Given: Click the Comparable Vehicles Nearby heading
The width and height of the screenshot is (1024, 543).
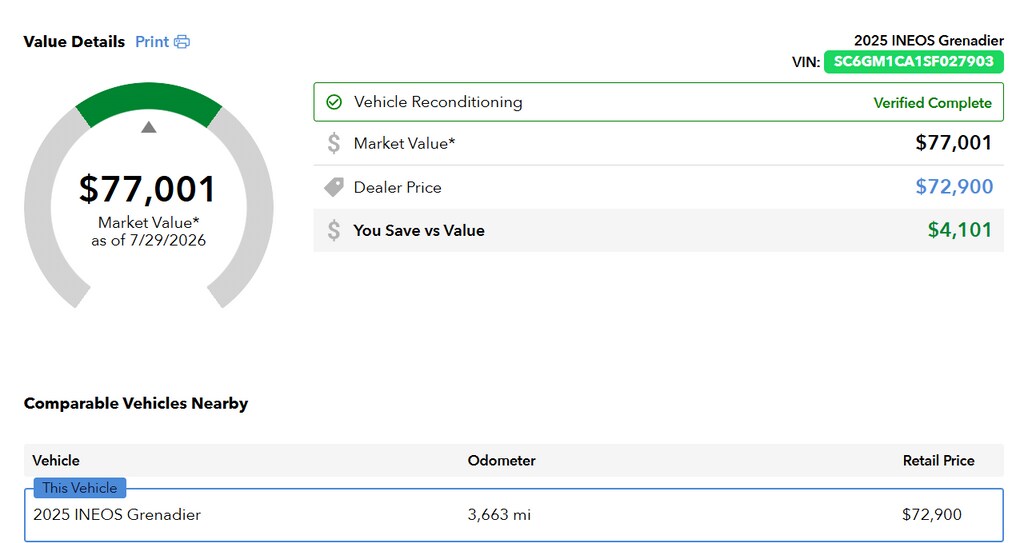Looking at the screenshot, I should tap(136, 403).
